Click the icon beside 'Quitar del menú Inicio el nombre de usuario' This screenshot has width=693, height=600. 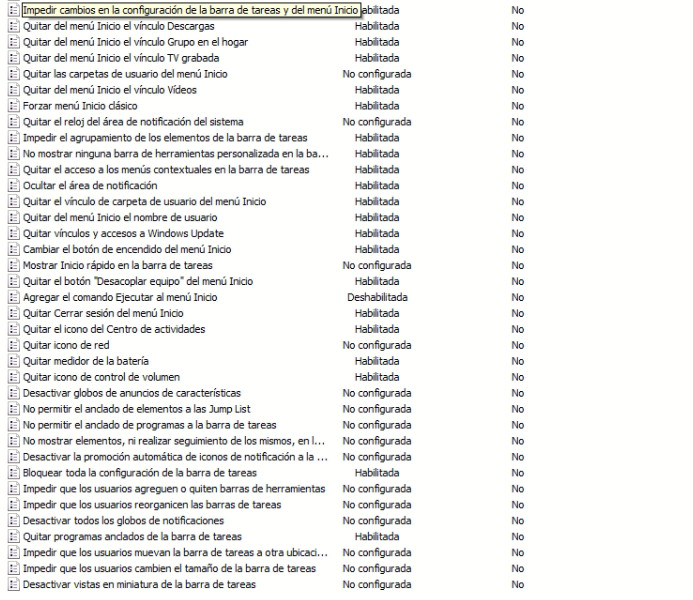point(14,217)
